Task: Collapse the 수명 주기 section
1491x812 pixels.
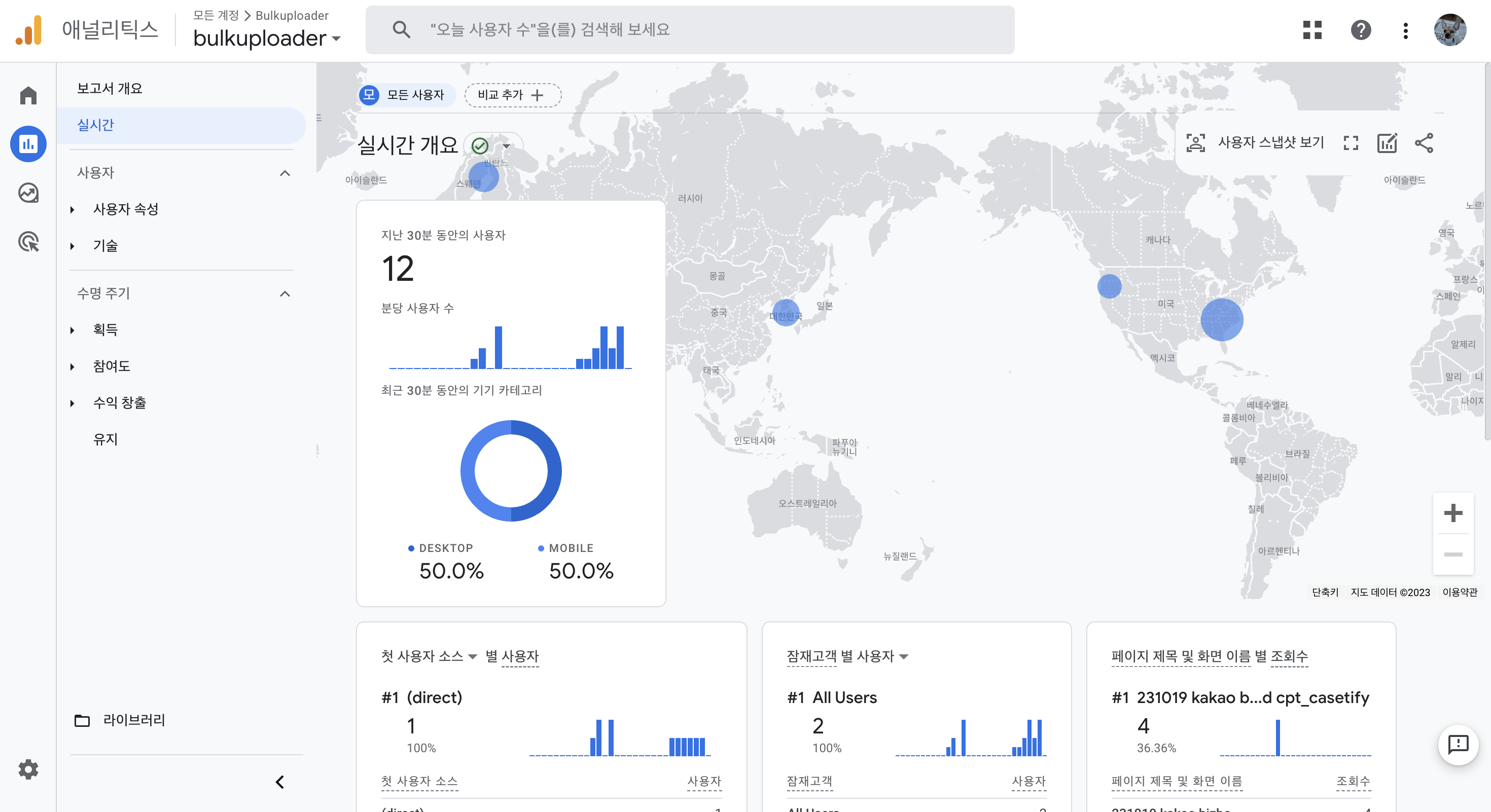Action: click(x=285, y=294)
